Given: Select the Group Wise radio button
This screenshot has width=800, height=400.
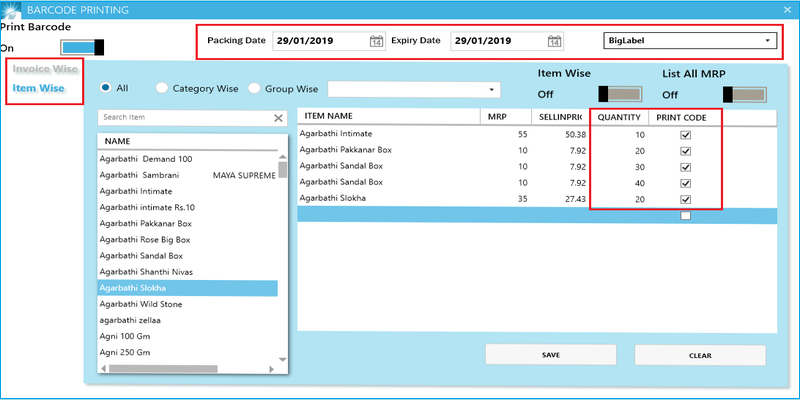Looking at the screenshot, I should pyautogui.click(x=254, y=89).
